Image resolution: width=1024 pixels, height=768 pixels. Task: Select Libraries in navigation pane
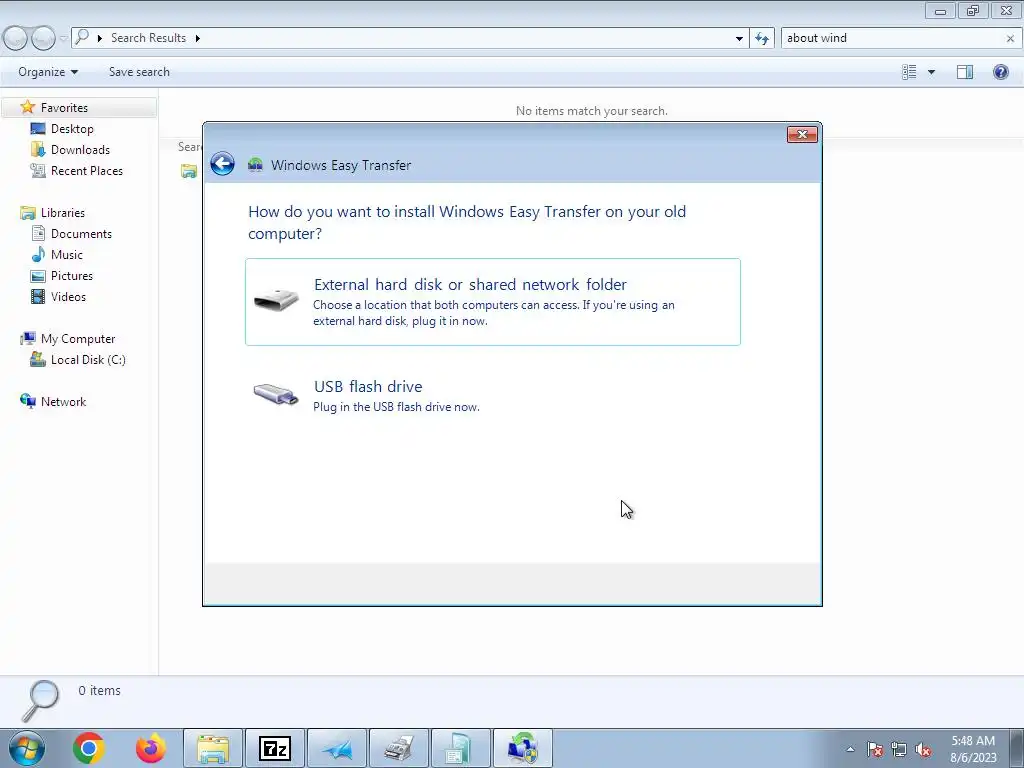tap(63, 213)
